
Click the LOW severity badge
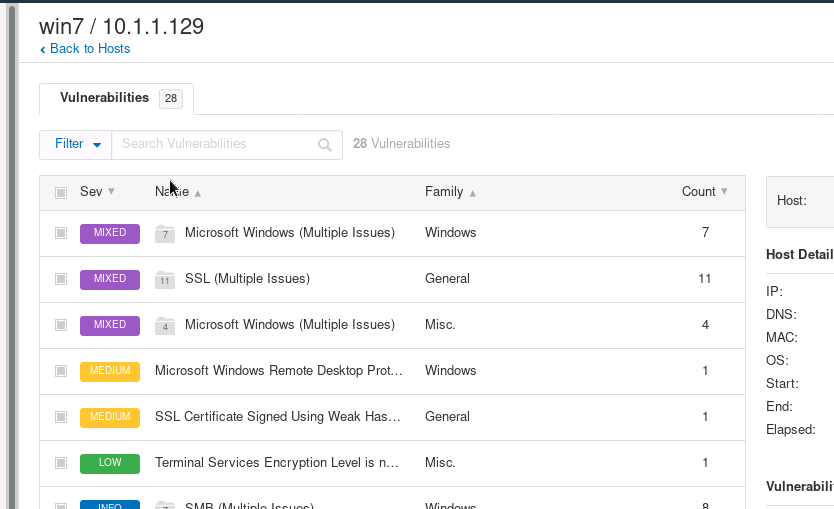[x=110, y=463]
